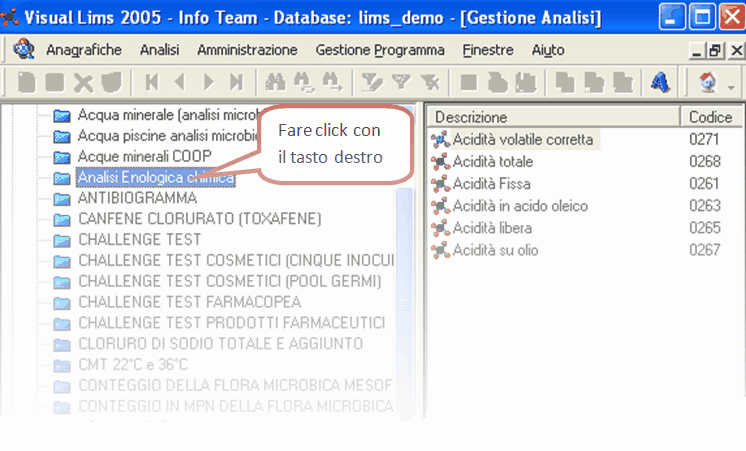The height and width of the screenshot is (451, 746).
Task: Click the plain funnel filter icon
Action: 401,82
